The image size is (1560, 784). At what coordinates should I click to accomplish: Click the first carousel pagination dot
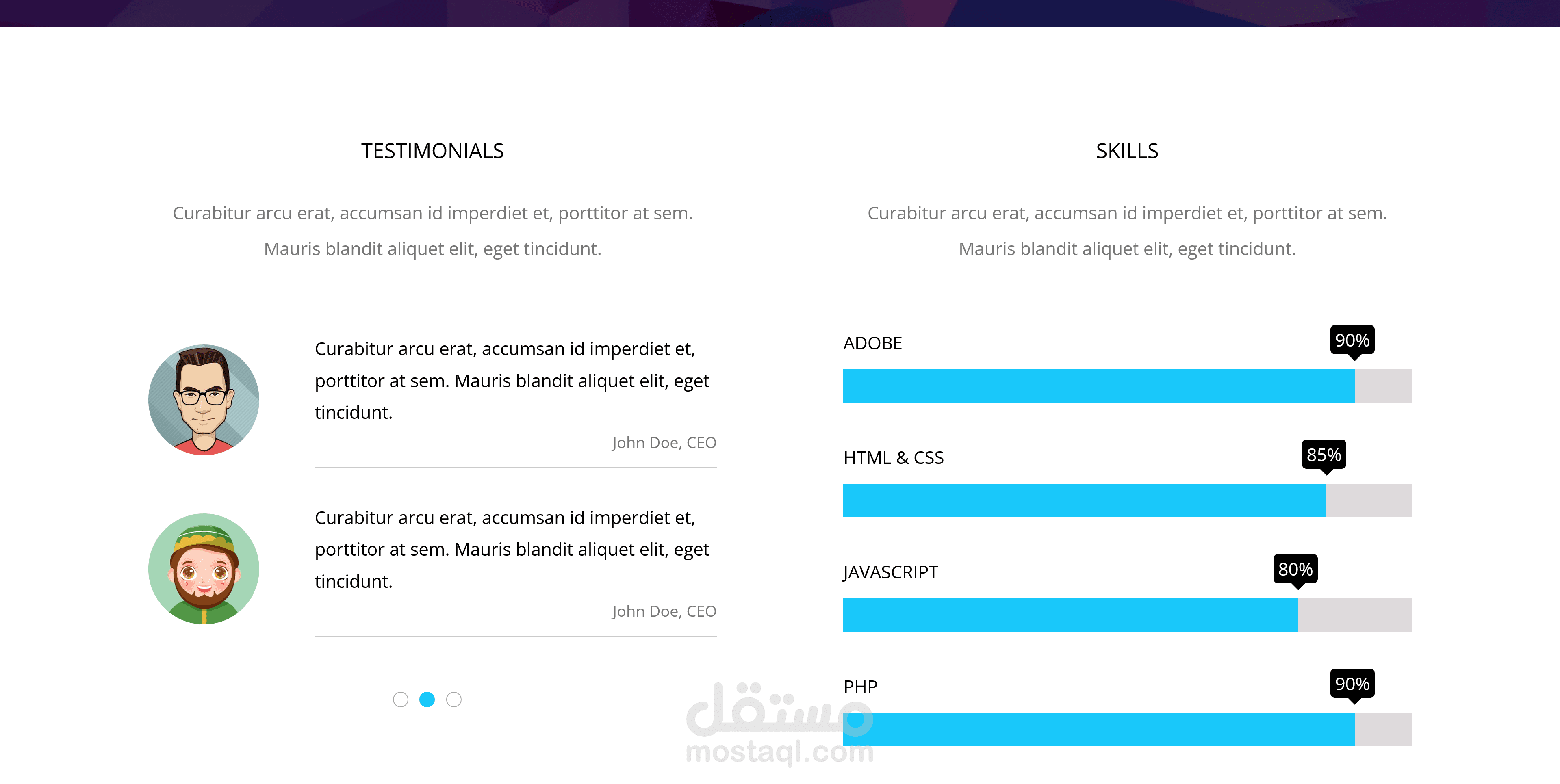[x=400, y=699]
